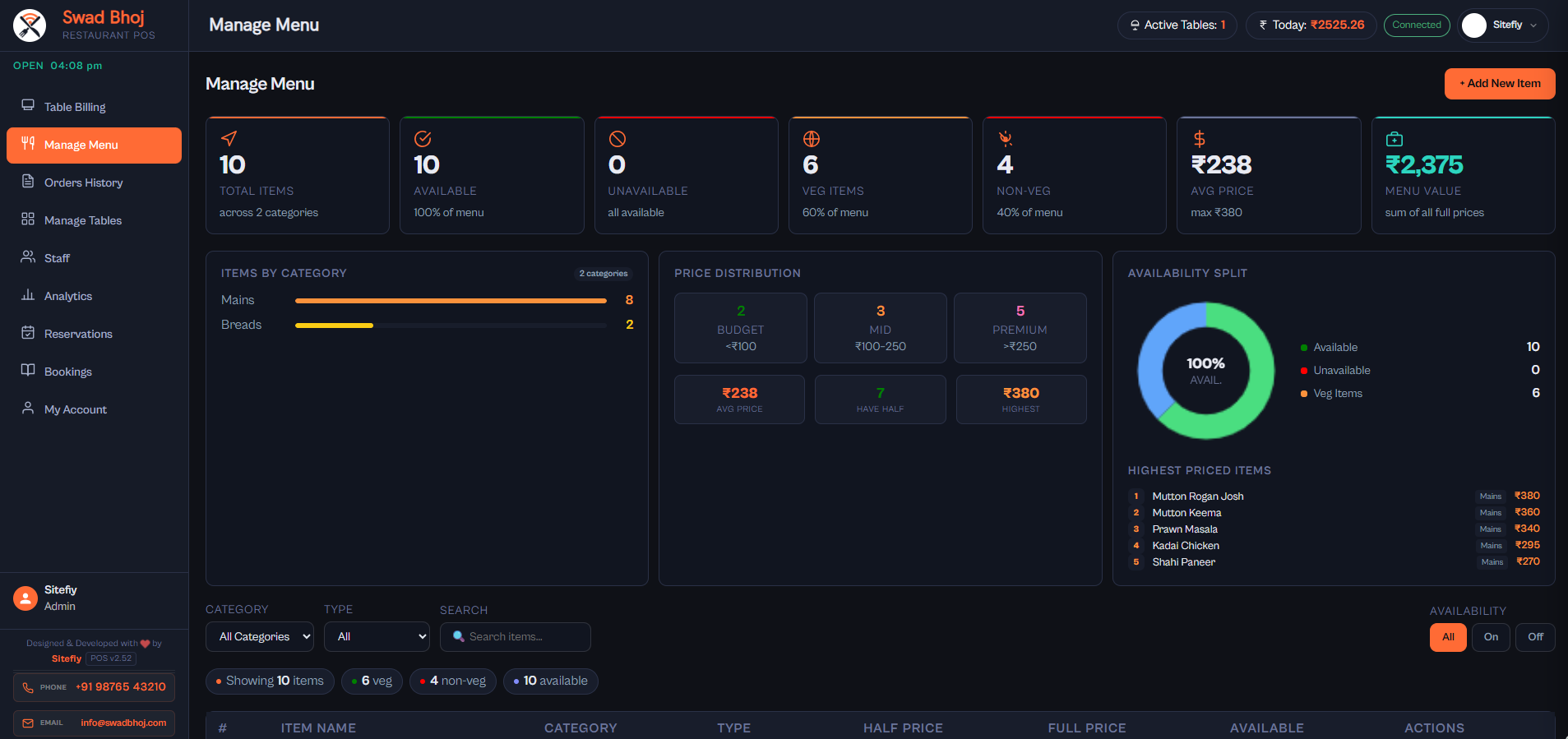Screen dimensions: 1568x739
Task: Click the Analytics bar chart icon
Action: point(28,295)
